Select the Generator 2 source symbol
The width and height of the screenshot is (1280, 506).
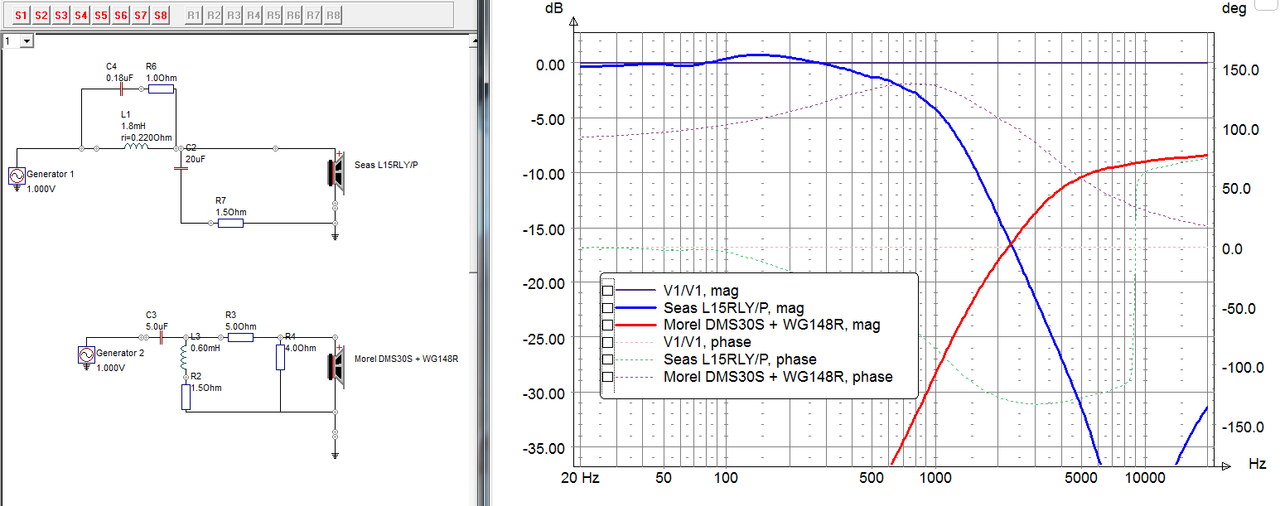[x=86, y=355]
